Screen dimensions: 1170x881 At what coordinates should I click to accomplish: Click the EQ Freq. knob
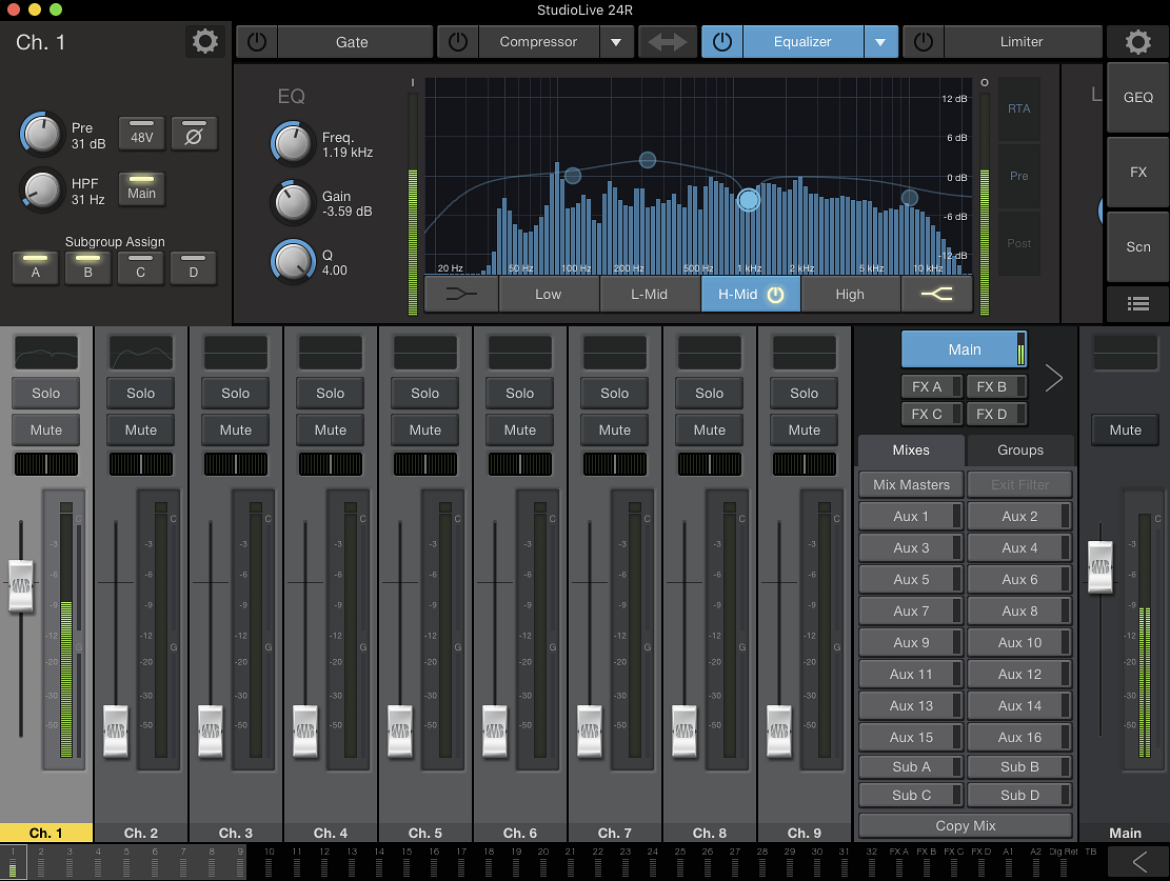292,144
